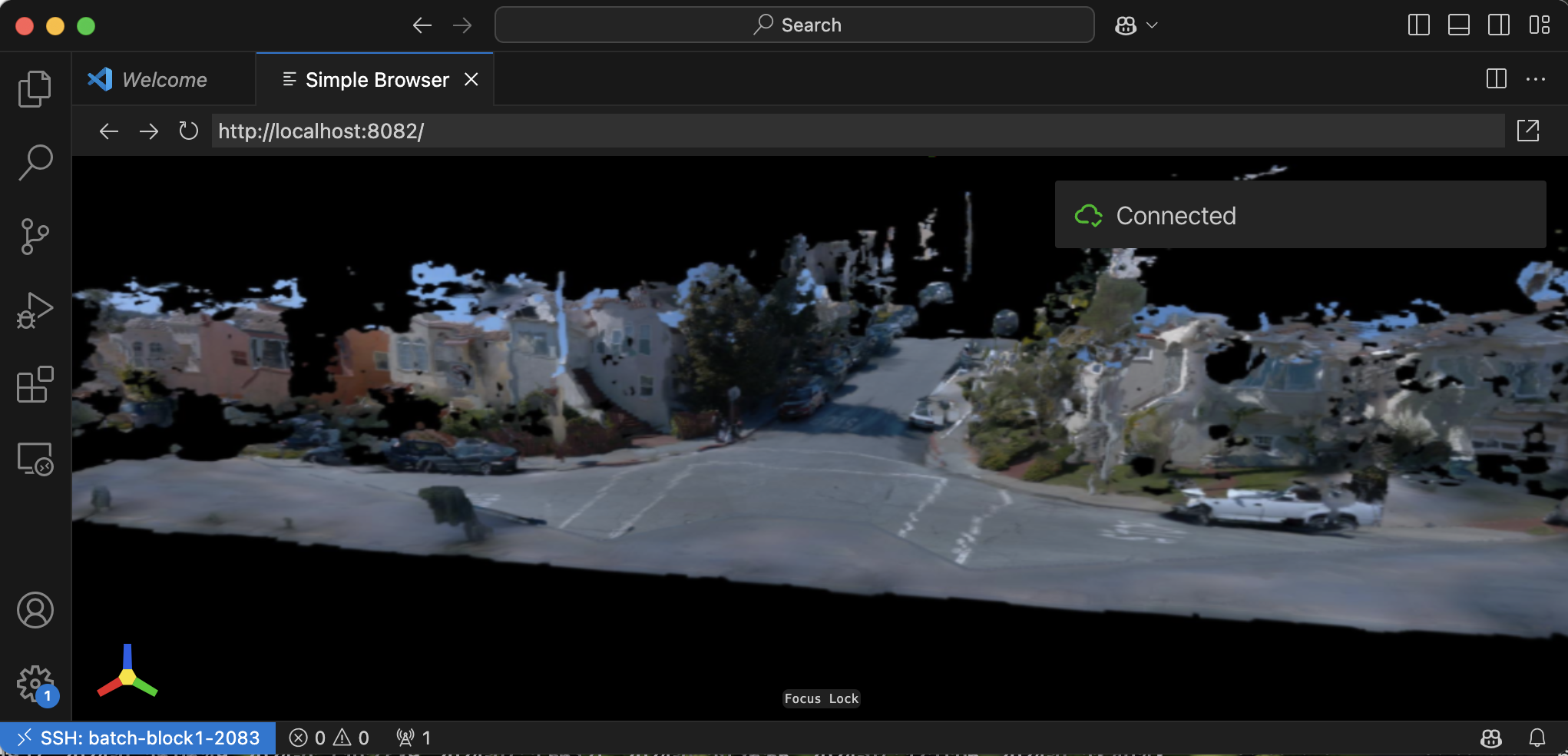Open the Explorer view in activity bar

click(35, 89)
